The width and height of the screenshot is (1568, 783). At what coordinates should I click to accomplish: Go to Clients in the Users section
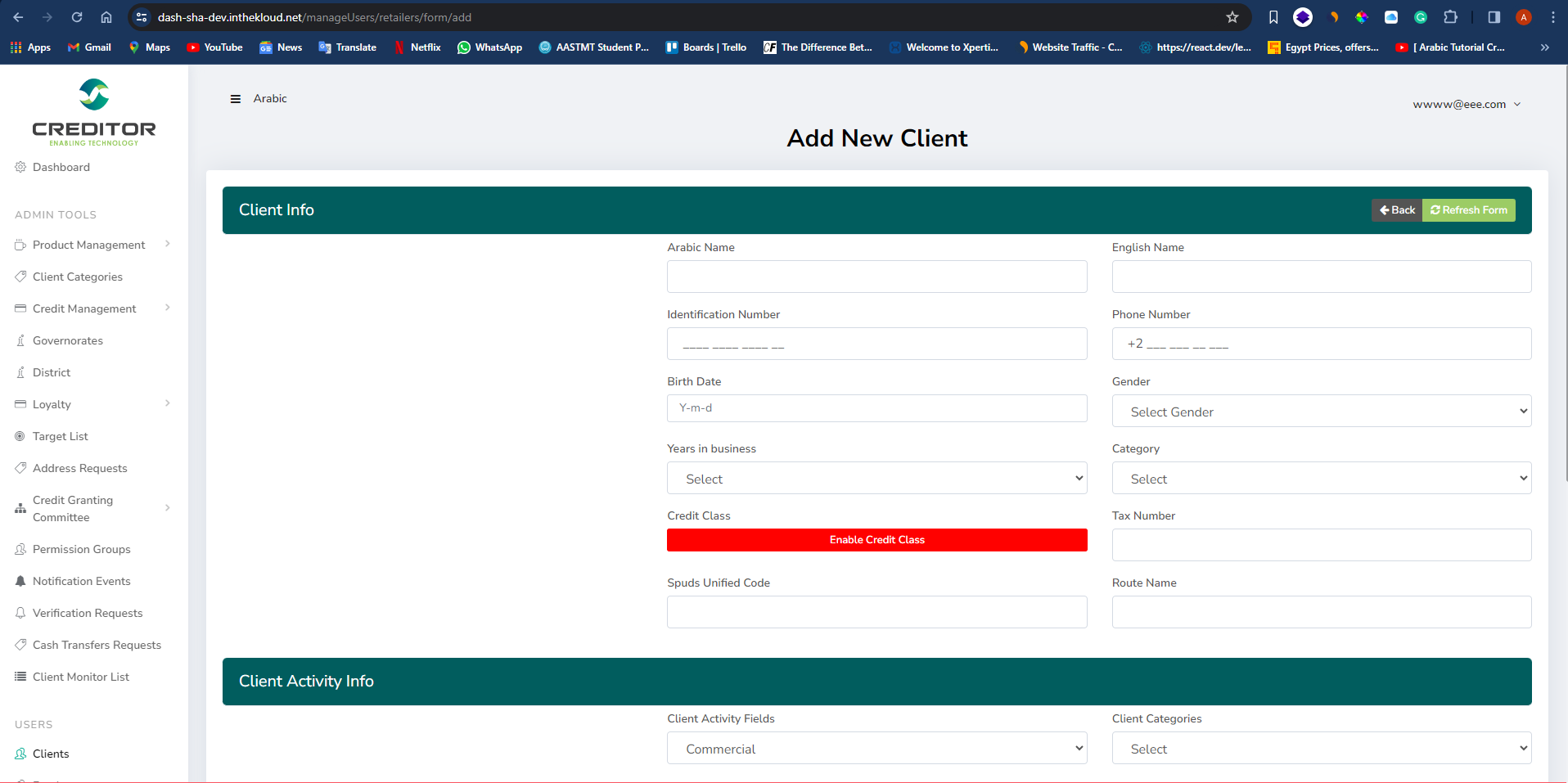coord(51,754)
